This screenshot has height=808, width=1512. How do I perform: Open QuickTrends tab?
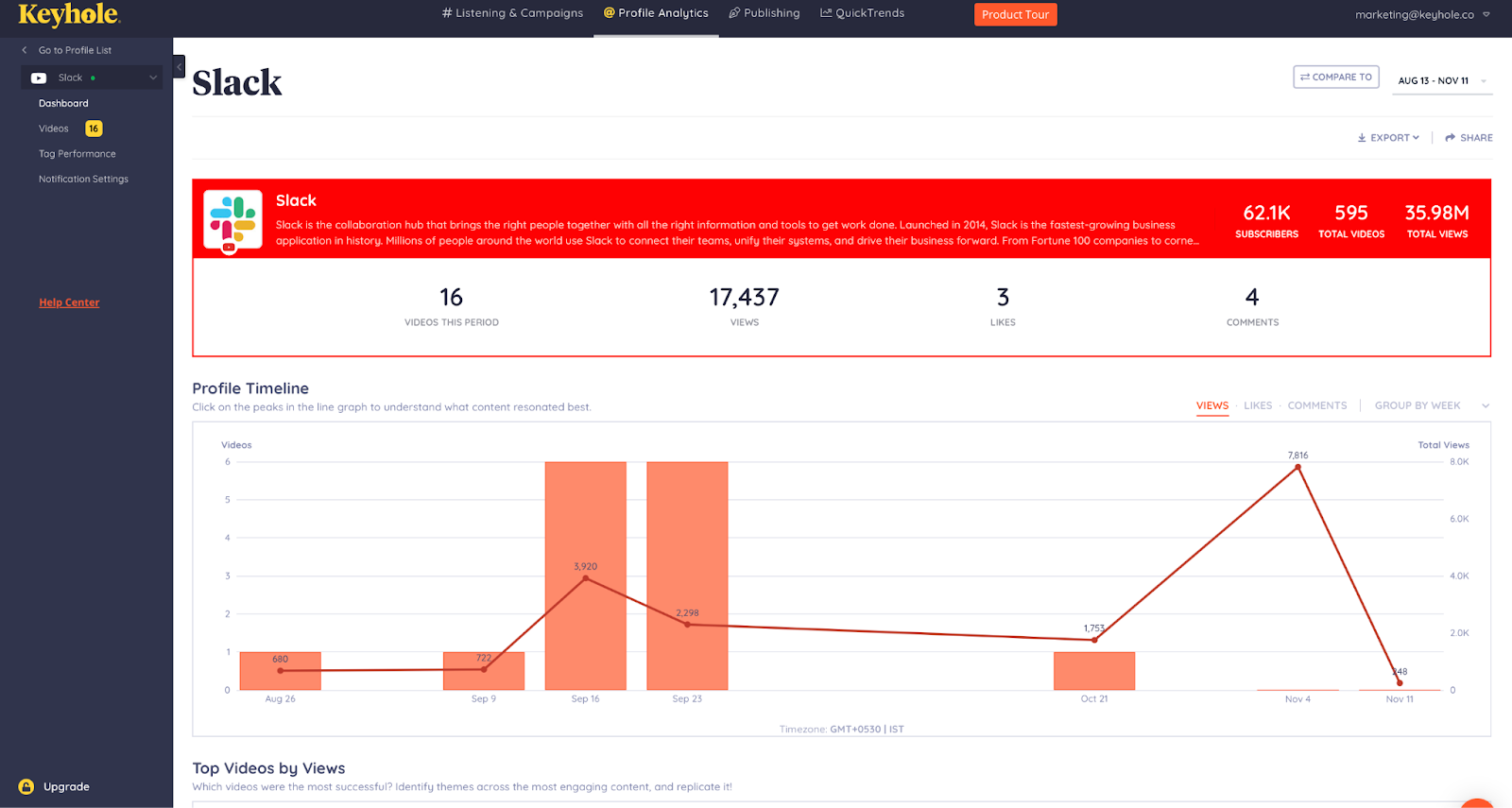(x=862, y=13)
